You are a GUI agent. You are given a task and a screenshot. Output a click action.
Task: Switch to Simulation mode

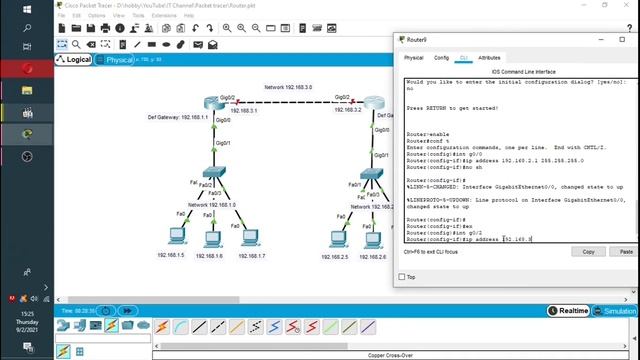pyautogui.click(x=614, y=311)
